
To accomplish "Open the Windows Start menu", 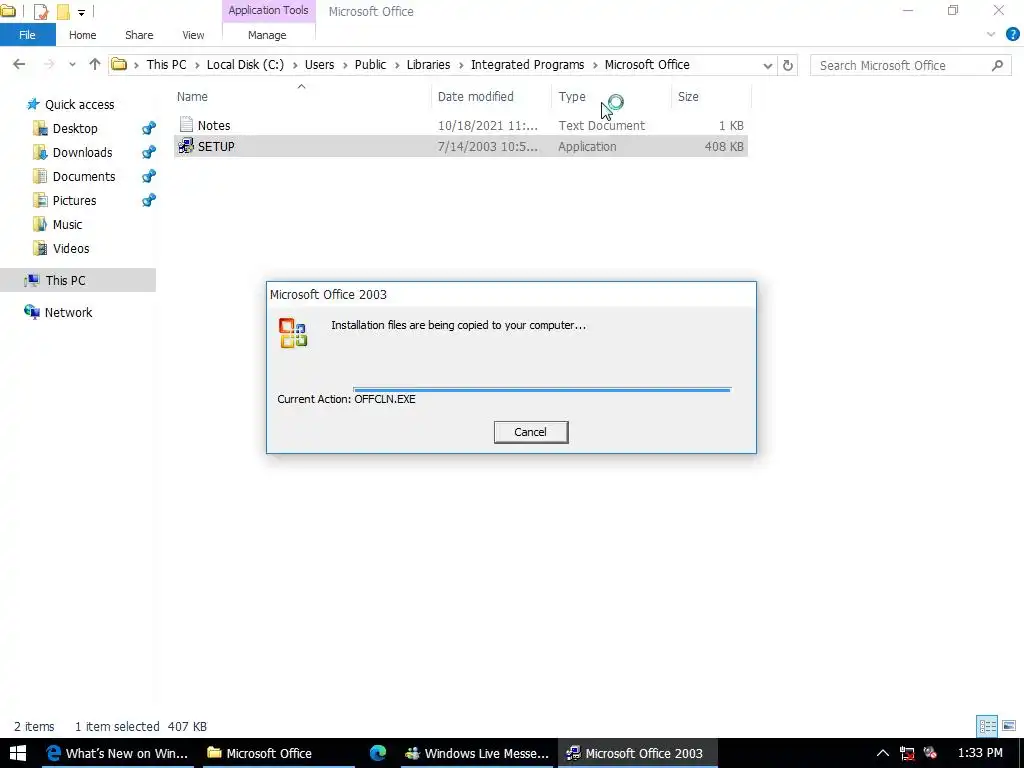I will pyautogui.click(x=18, y=753).
